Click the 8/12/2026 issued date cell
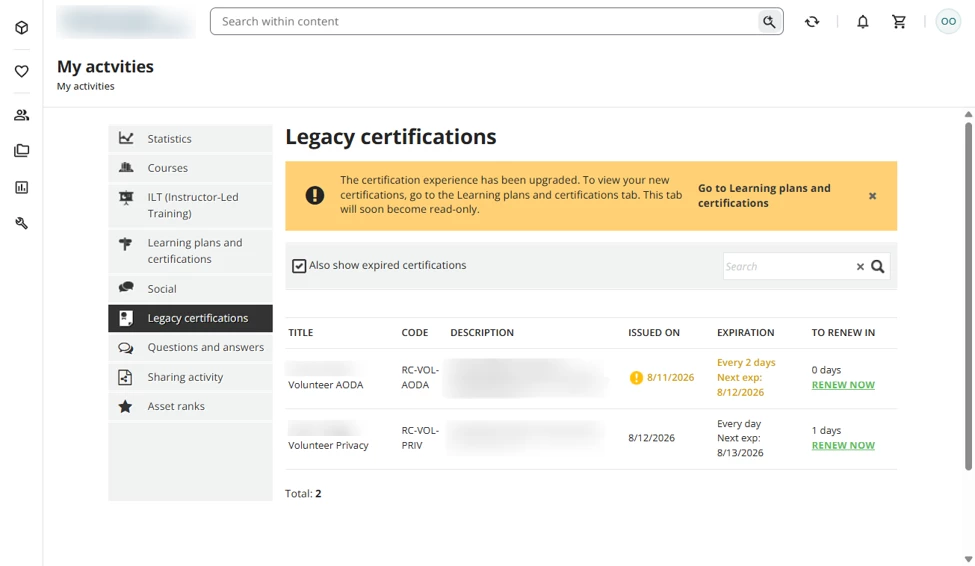 click(651, 438)
